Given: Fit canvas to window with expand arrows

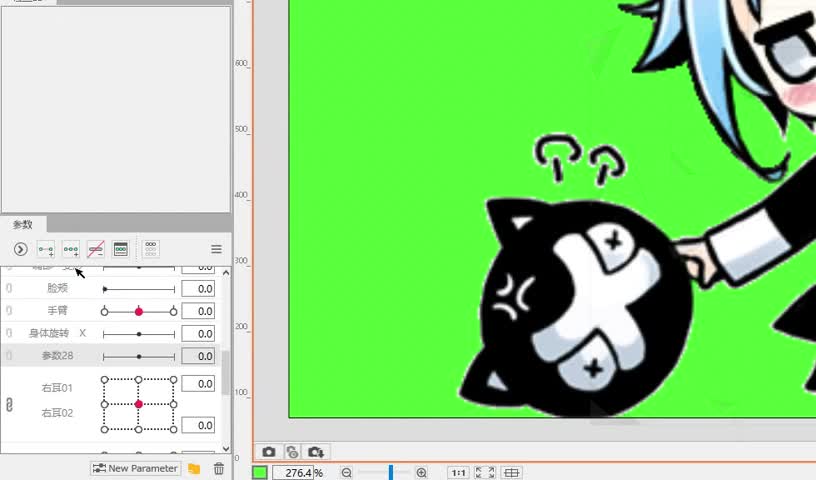Looking at the screenshot, I should 484,473.
